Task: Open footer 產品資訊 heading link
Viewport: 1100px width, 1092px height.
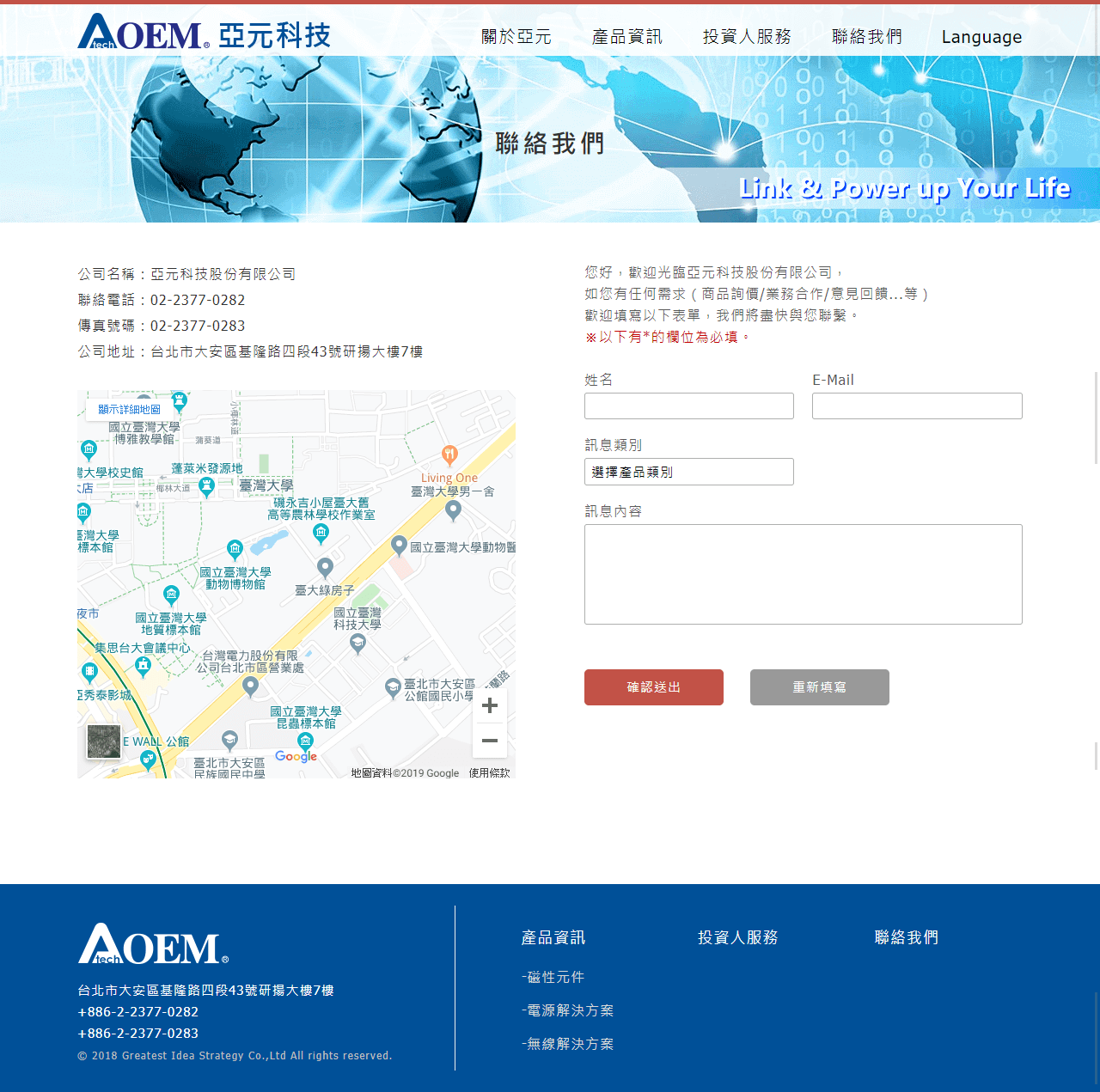Action: coord(553,937)
